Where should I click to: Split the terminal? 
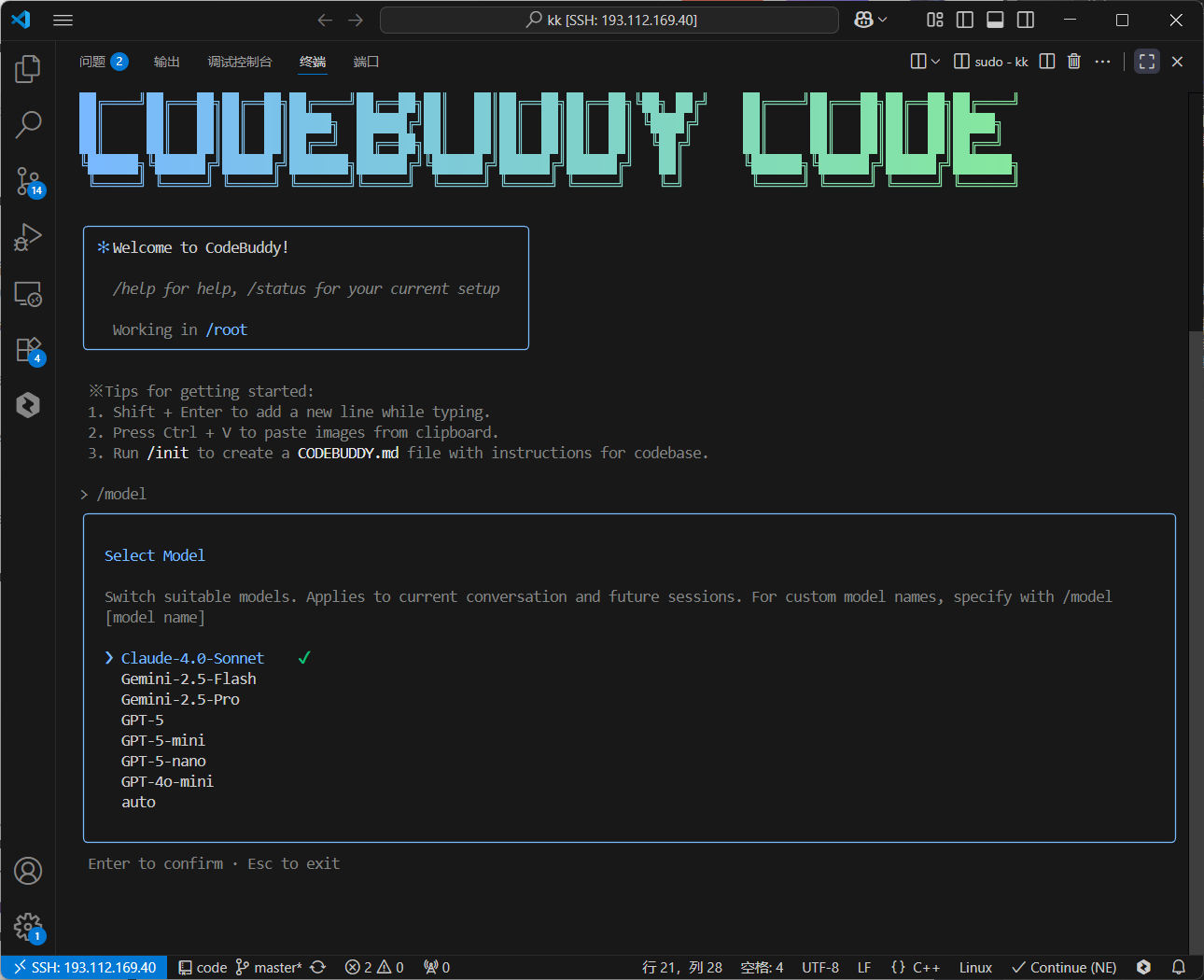click(x=1047, y=62)
